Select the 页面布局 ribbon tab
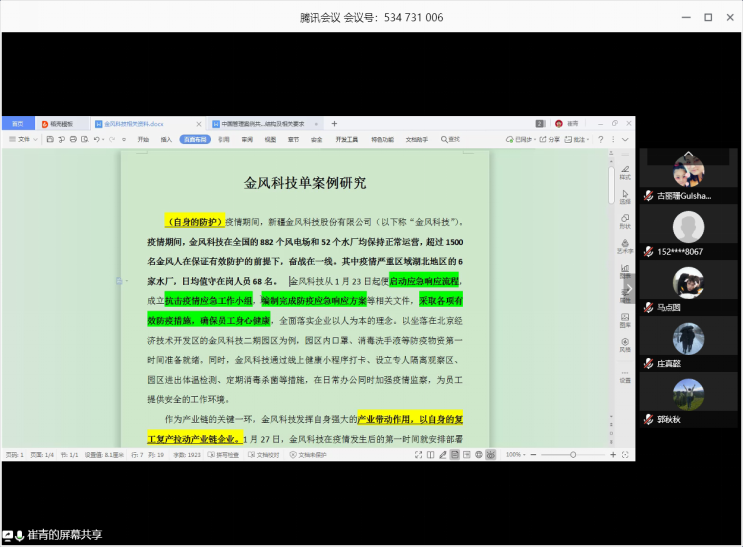 point(195,139)
